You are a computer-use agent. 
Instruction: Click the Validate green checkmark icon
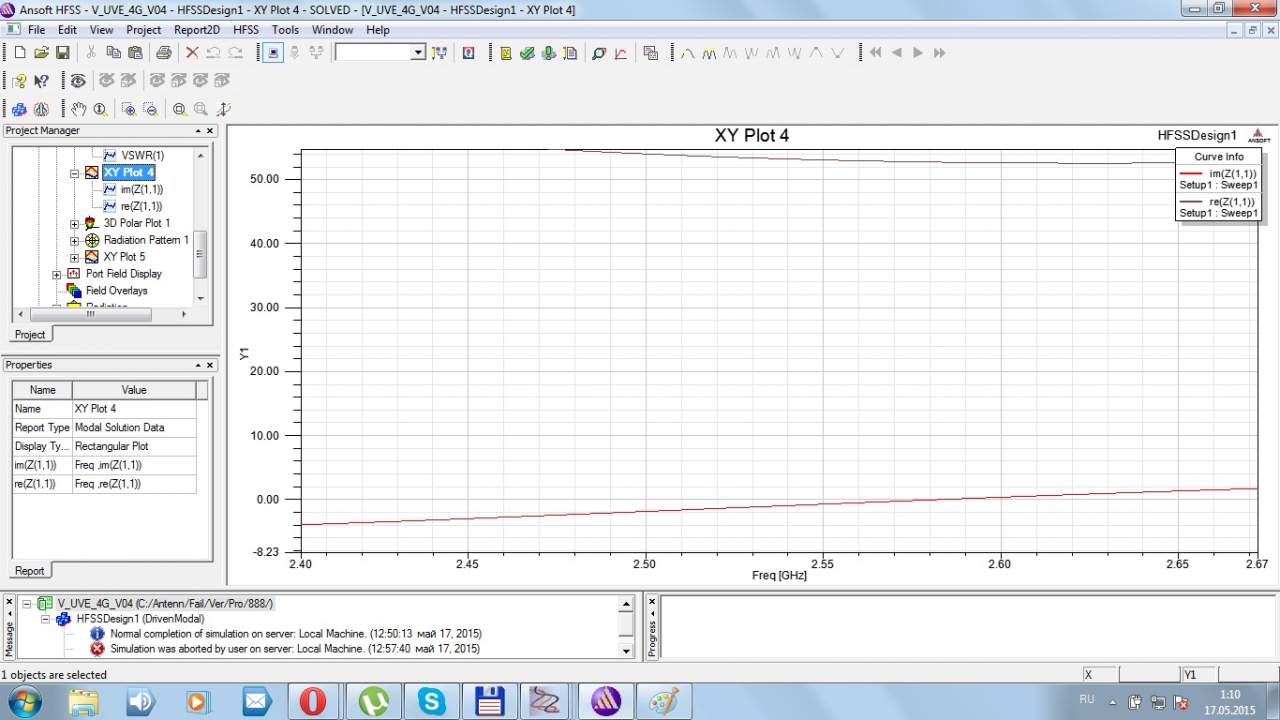(527, 53)
